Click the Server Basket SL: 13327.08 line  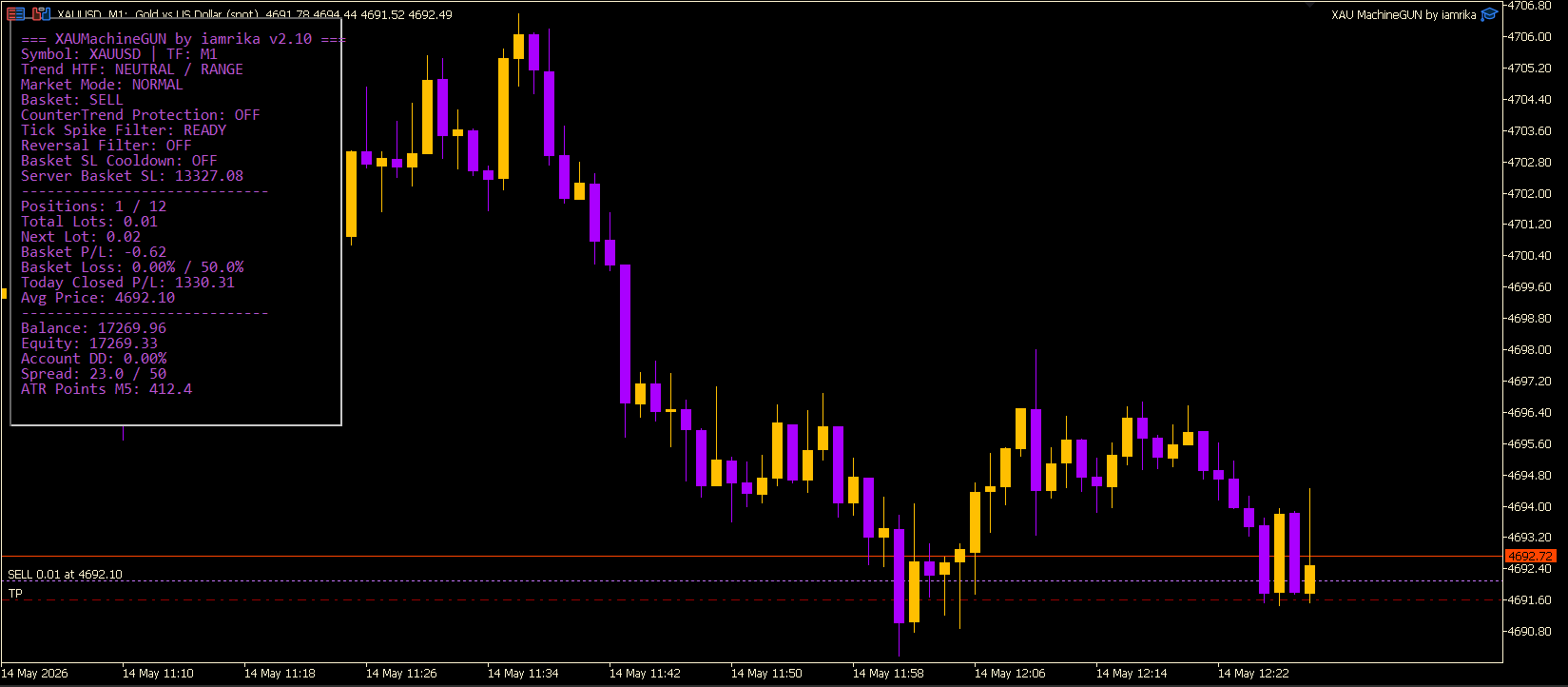click(132, 176)
